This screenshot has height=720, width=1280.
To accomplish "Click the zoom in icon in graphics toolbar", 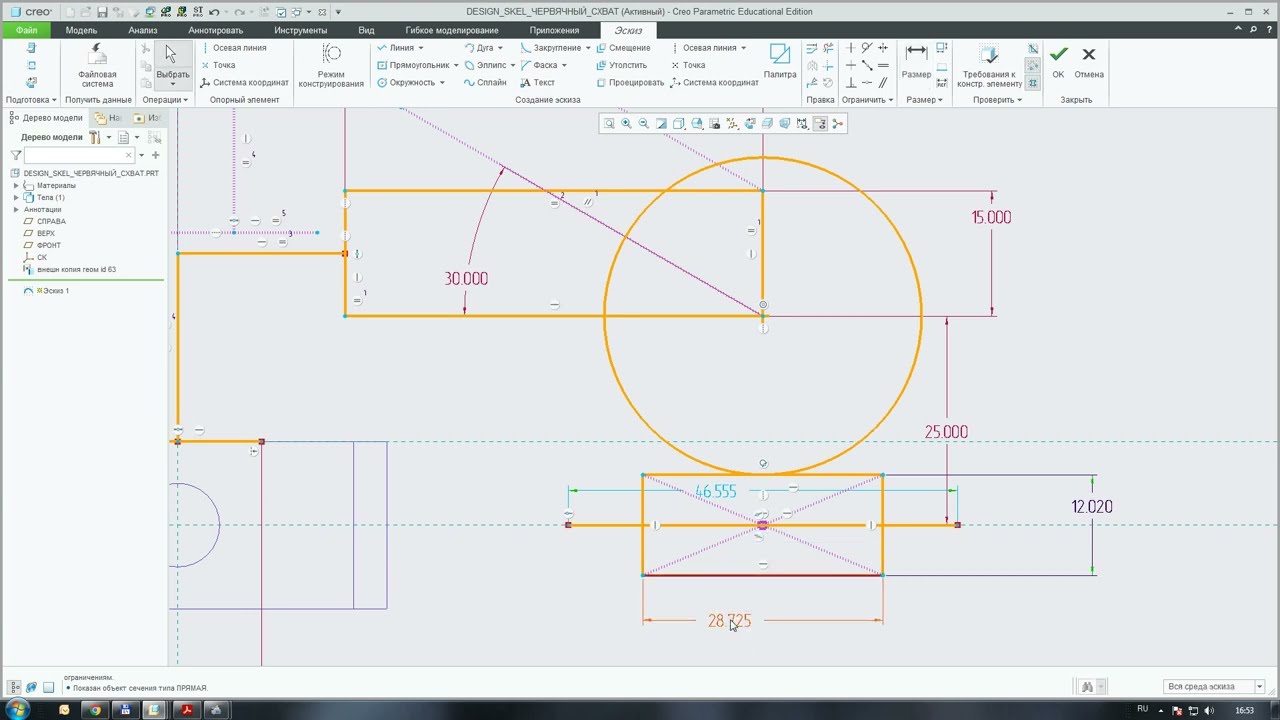I will point(626,124).
